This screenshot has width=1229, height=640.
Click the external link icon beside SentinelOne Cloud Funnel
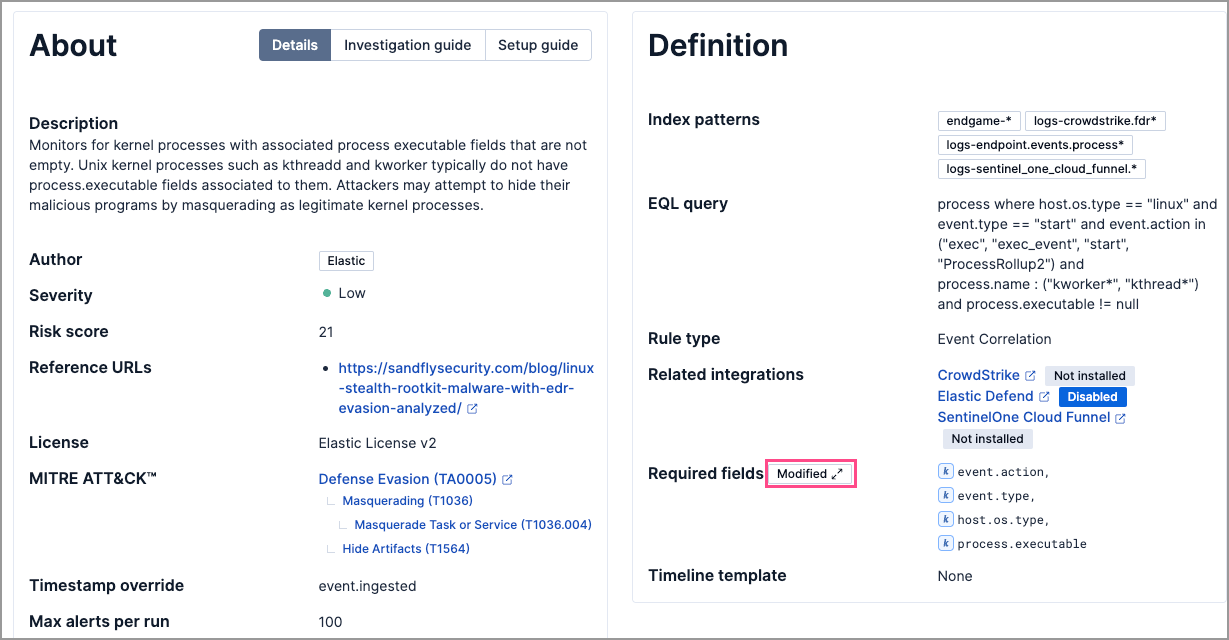[x=1118, y=417]
